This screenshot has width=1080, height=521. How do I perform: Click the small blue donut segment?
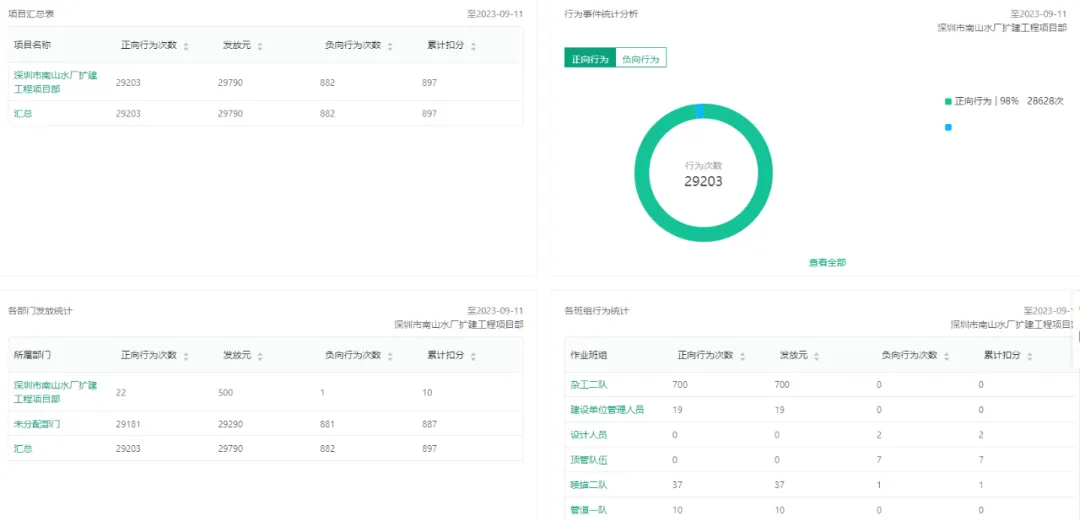click(x=700, y=111)
